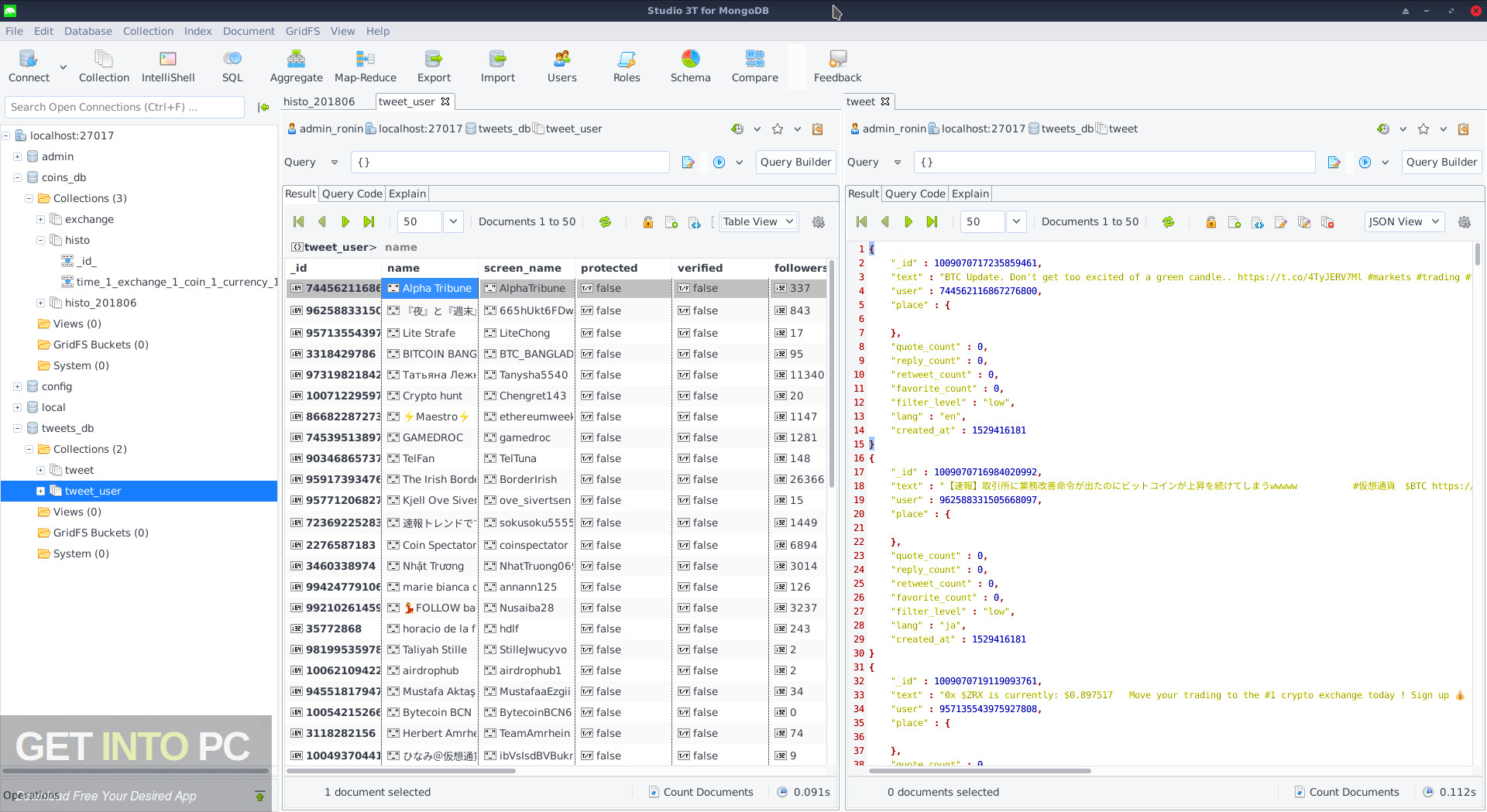Open the Table View dropdown
This screenshot has width=1487, height=812.
(x=758, y=222)
